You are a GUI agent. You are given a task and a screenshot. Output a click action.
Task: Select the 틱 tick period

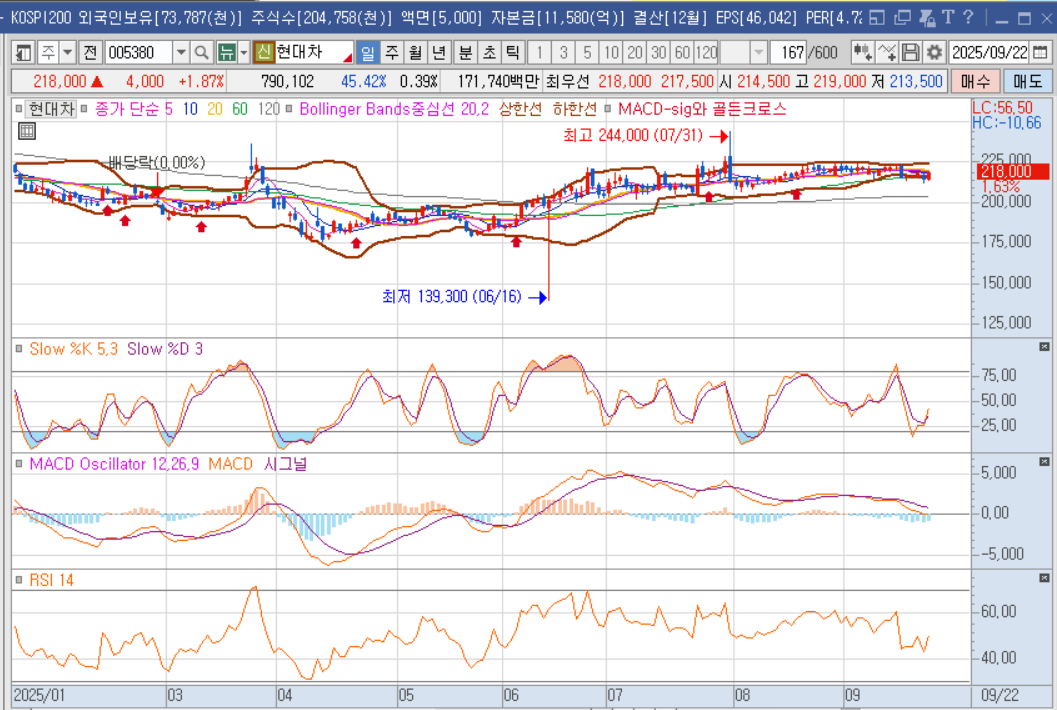click(512, 52)
